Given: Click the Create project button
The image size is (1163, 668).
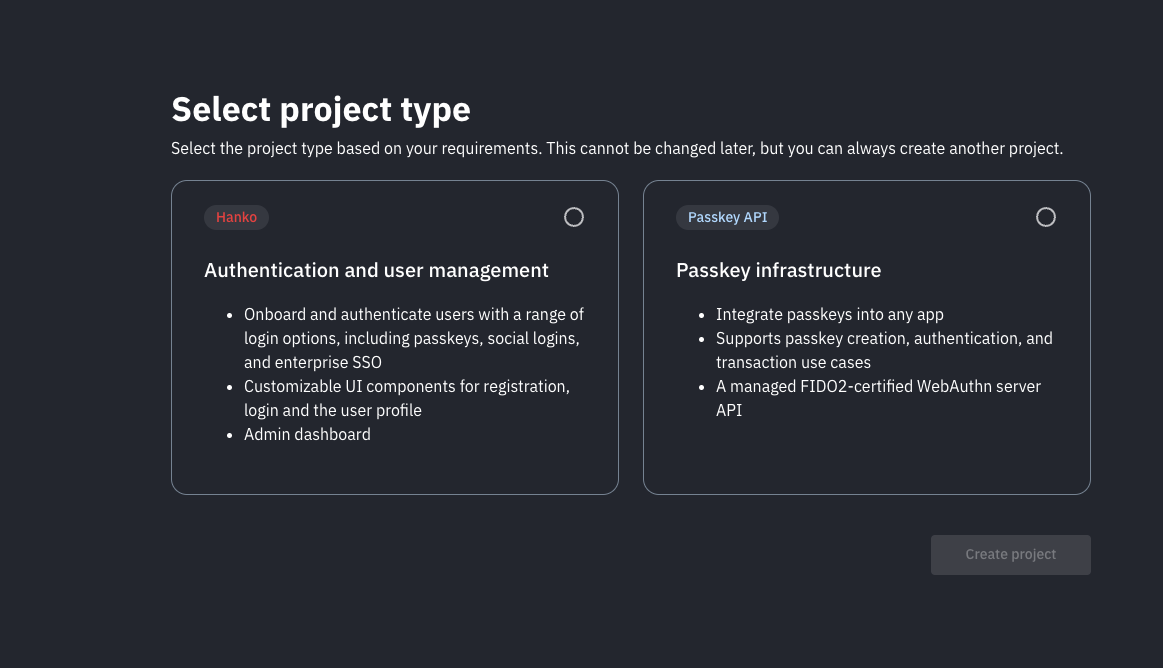Looking at the screenshot, I should (x=1010, y=555).
